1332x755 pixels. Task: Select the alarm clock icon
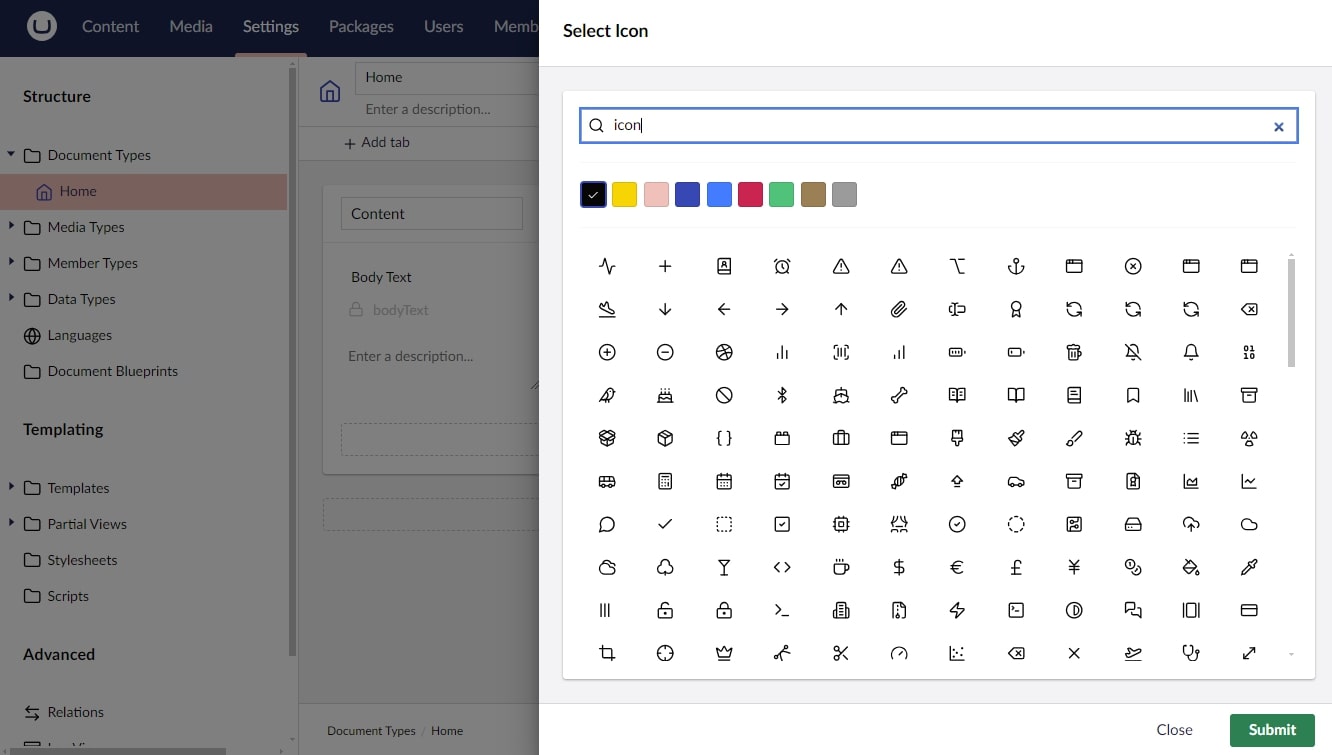point(782,266)
